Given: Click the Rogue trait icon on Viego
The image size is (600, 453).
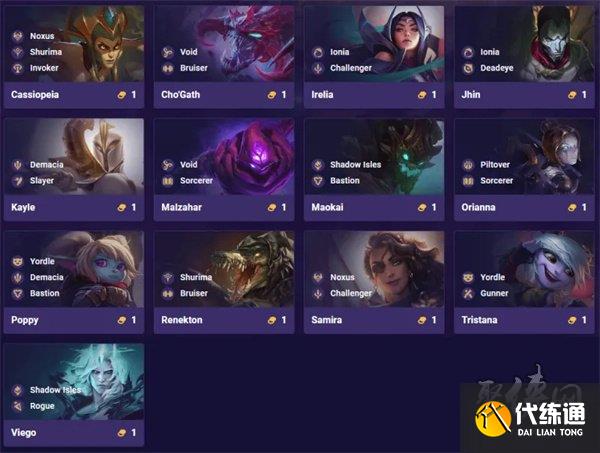Looking at the screenshot, I should (18, 406).
